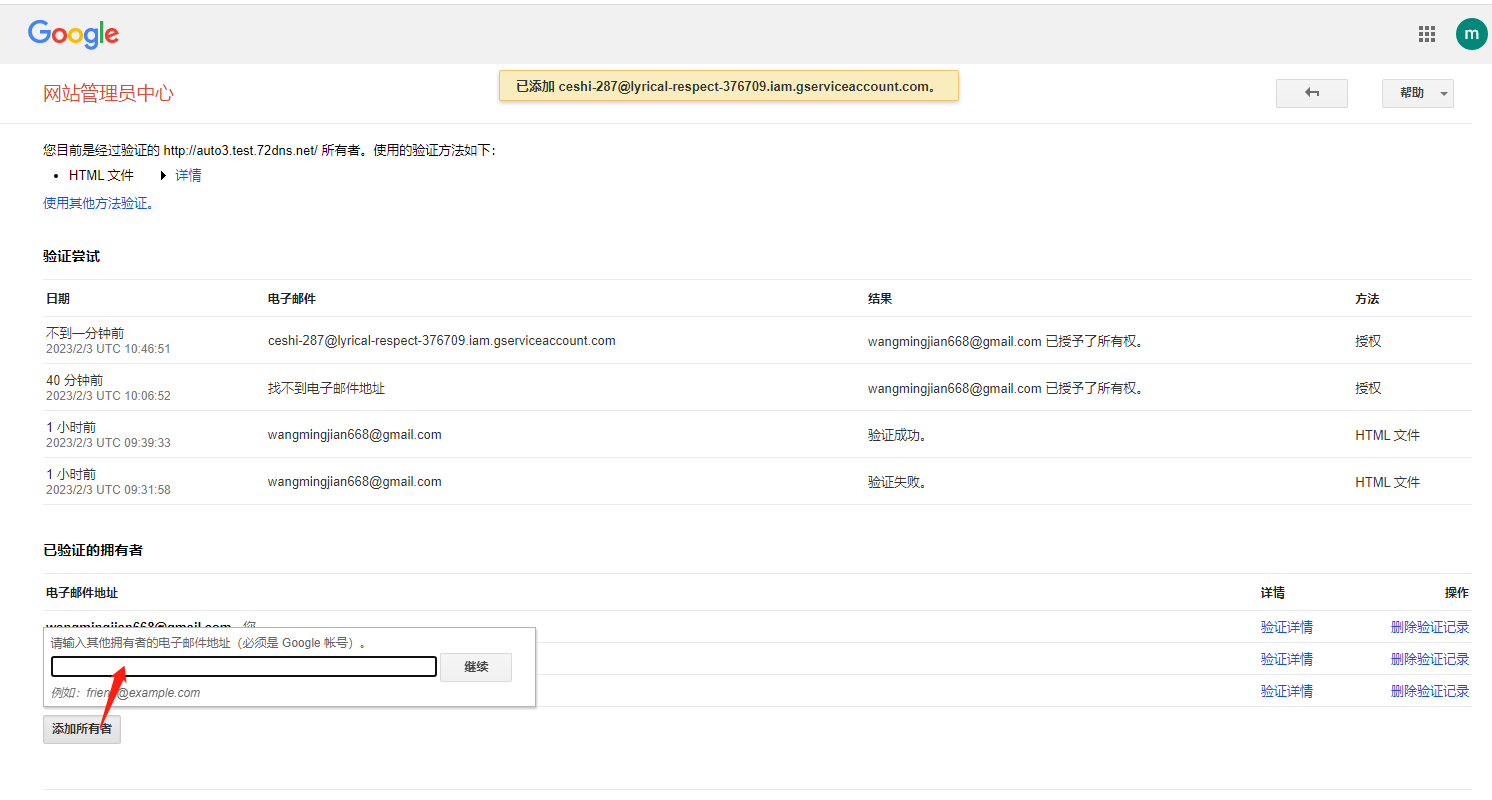Click the 不到一分钟前 date cell
Viewport: 1492px width, 800px height.
pyautogui.click(x=85, y=333)
